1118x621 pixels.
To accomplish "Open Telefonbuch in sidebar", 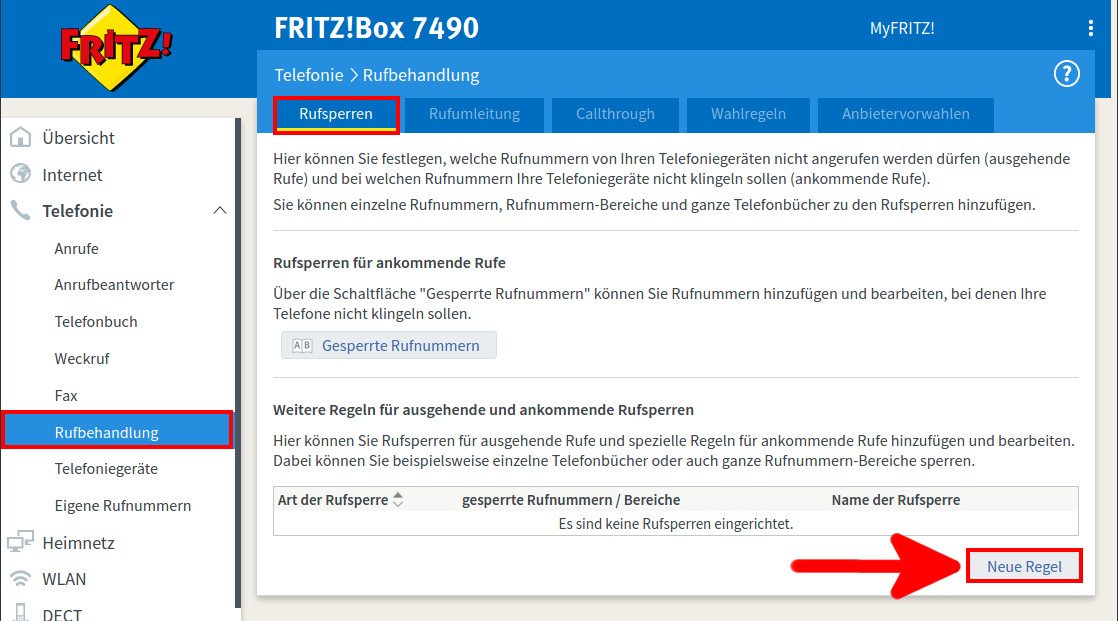I will pyautogui.click(x=96, y=322).
